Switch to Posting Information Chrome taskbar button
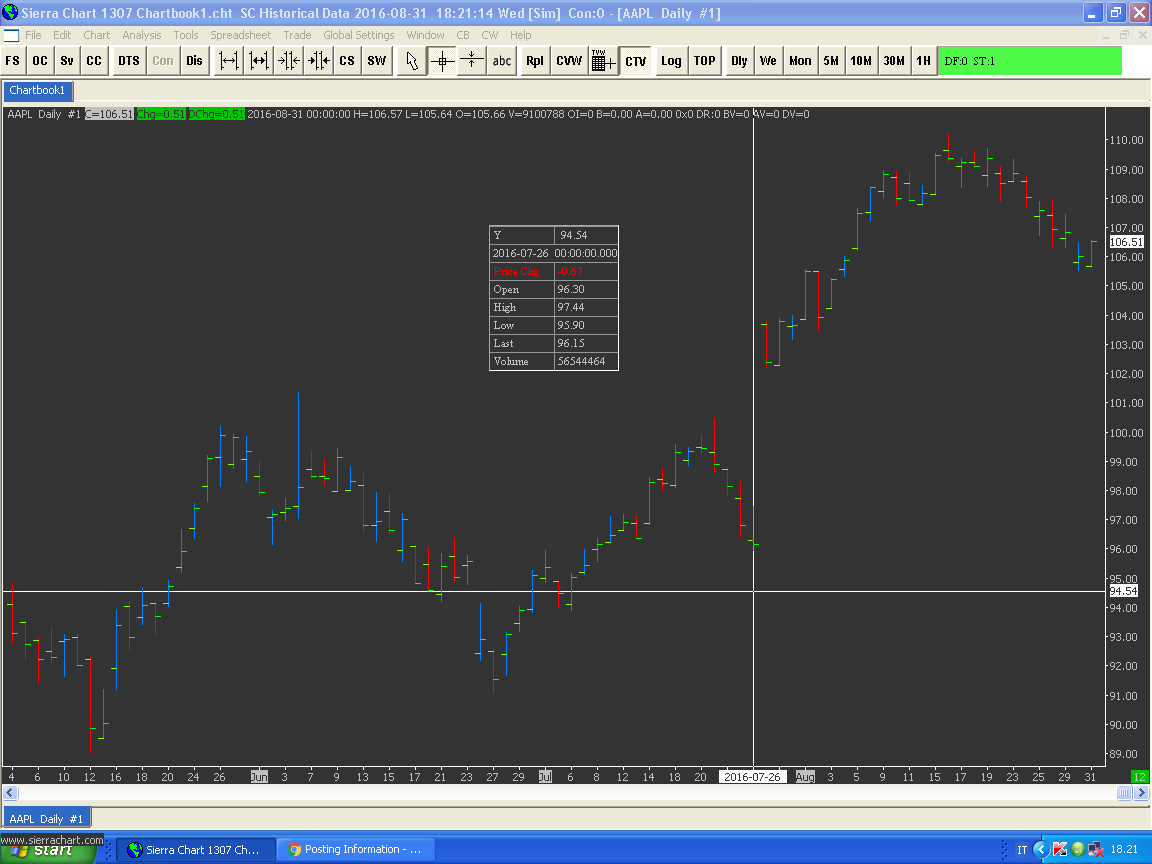Image resolution: width=1152 pixels, height=864 pixels. click(x=356, y=849)
